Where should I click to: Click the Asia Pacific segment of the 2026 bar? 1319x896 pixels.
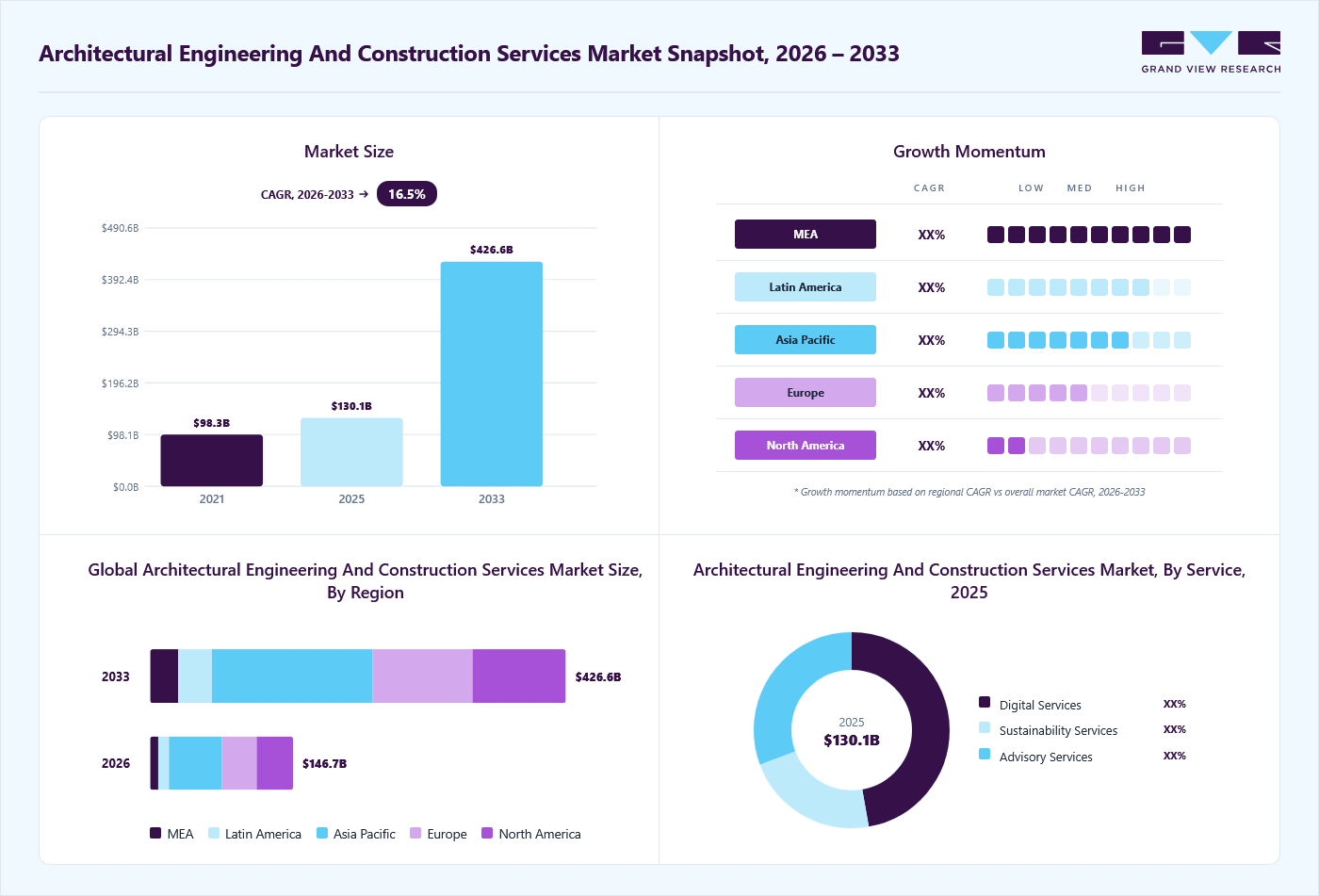coord(195,763)
